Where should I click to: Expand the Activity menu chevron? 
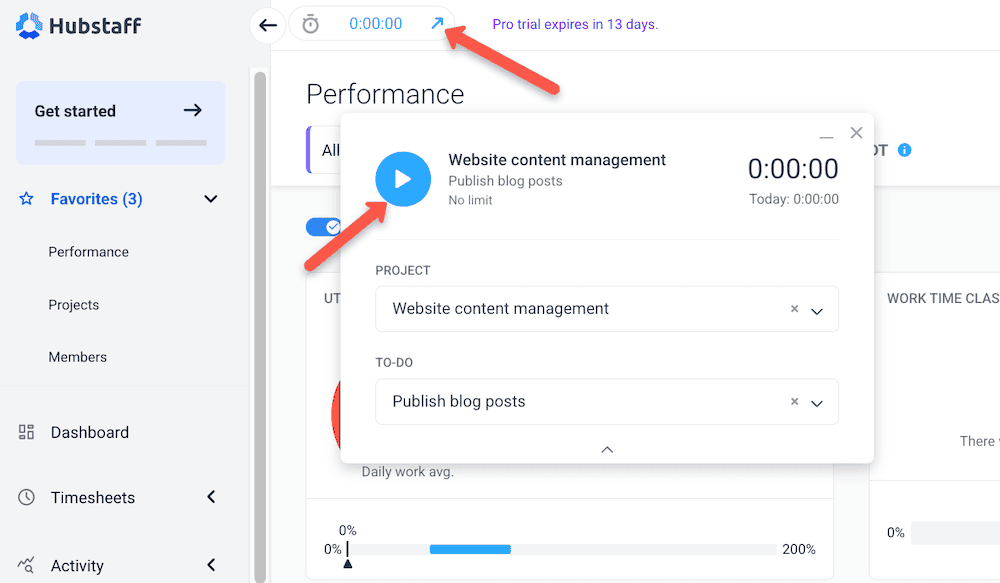[211, 565]
